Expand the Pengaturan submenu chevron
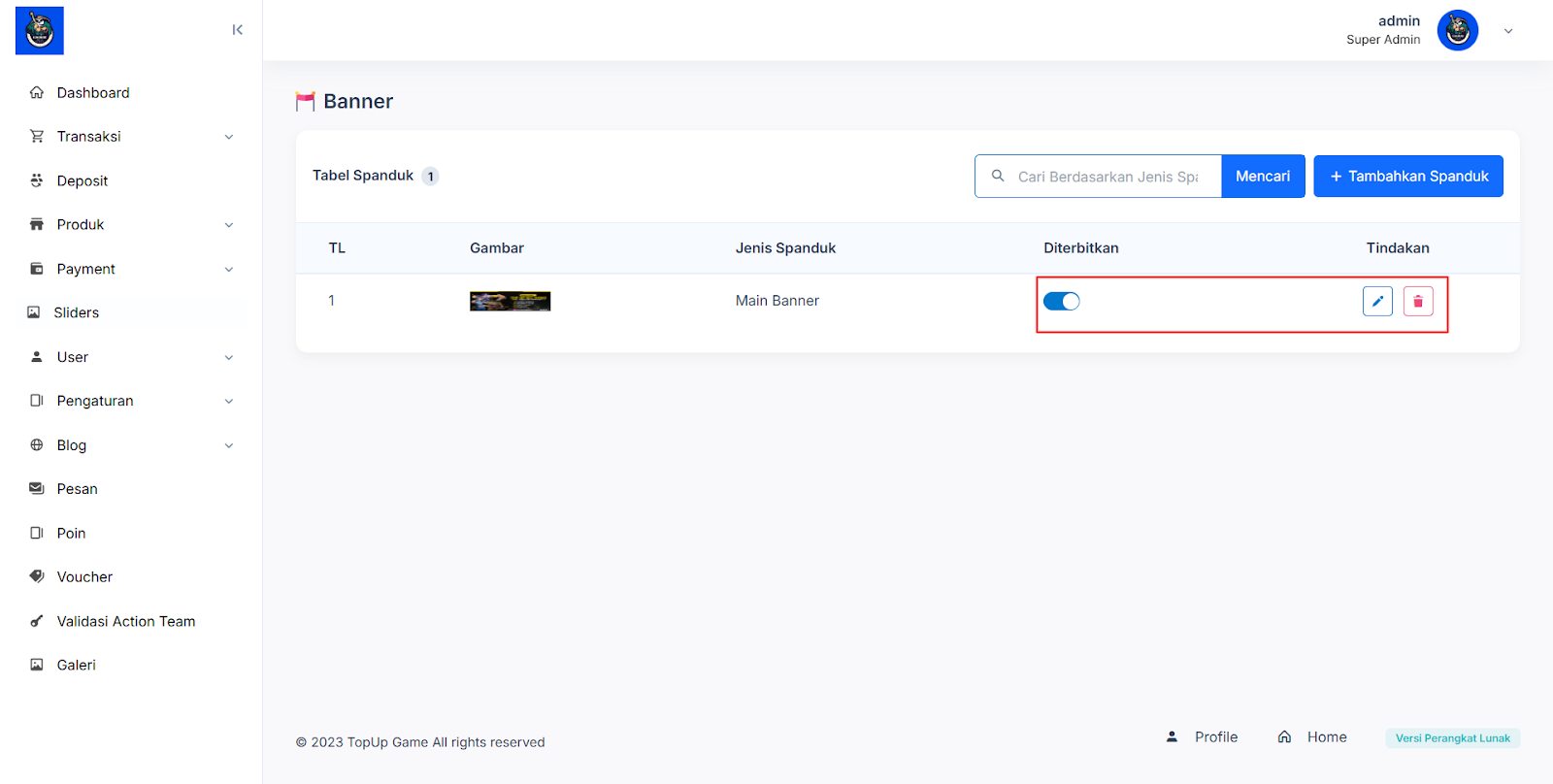1553x784 pixels. tap(229, 402)
